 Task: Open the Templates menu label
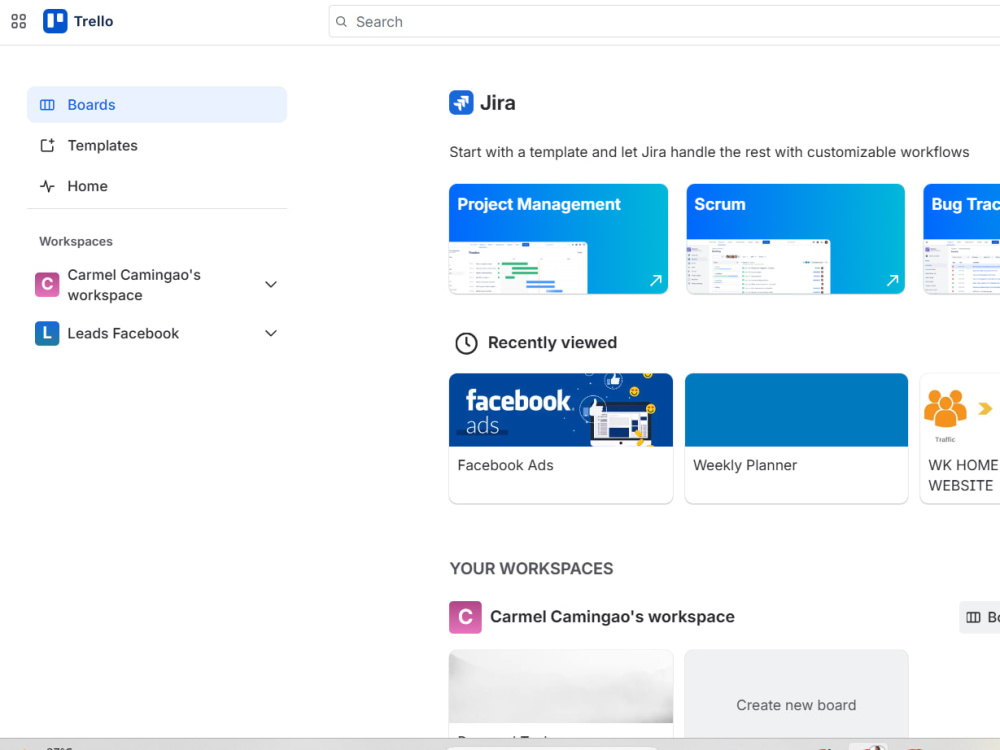[x=103, y=145]
